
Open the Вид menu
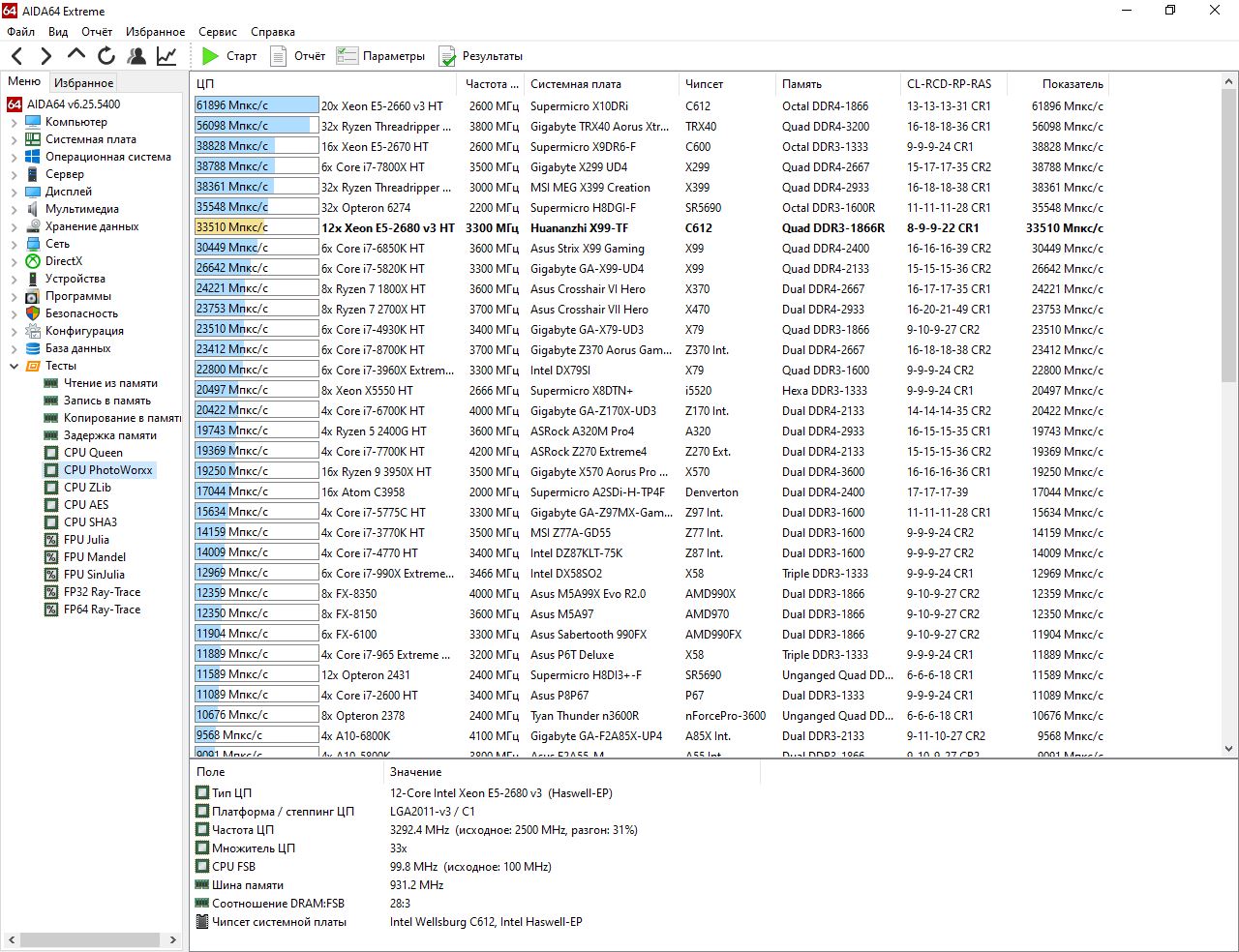point(58,32)
